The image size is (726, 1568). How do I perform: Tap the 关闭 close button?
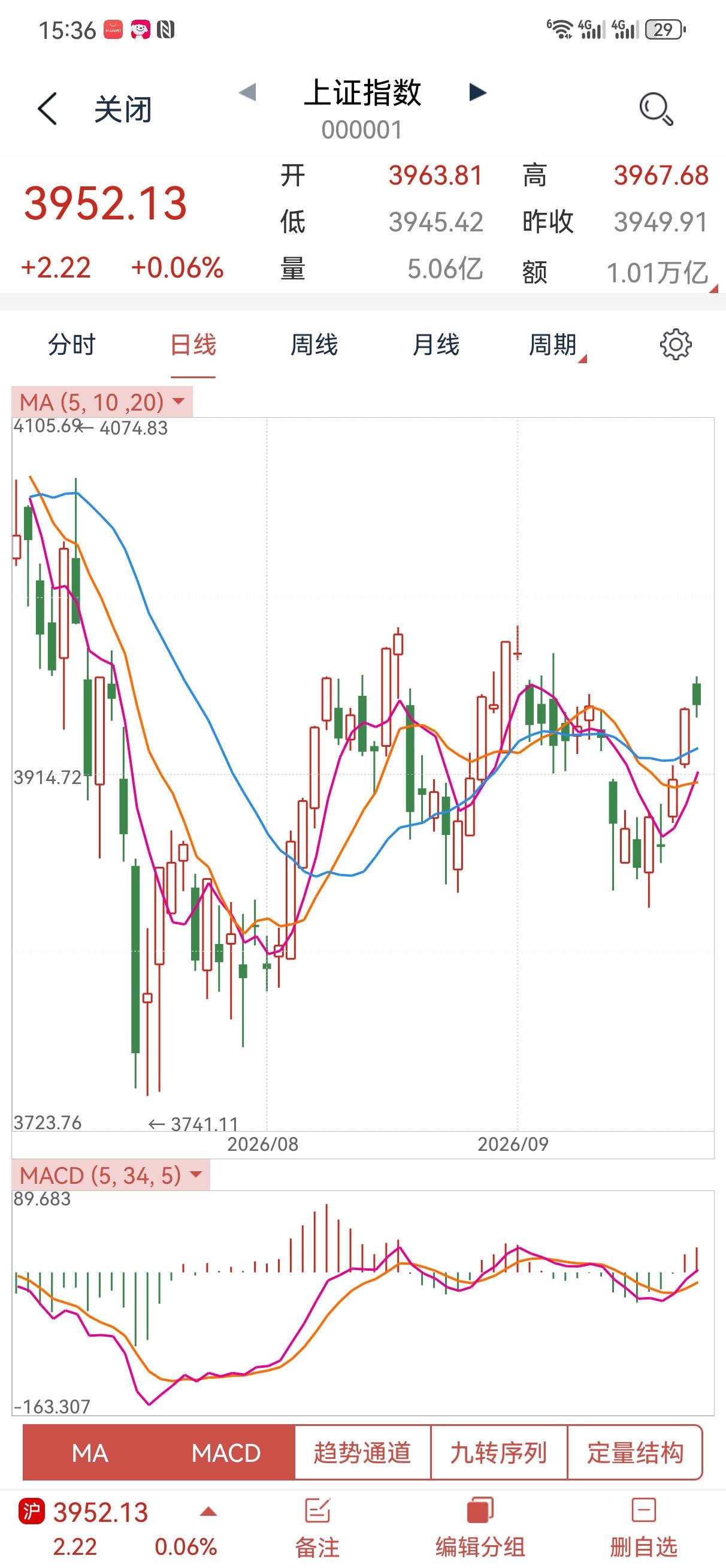pos(123,110)
